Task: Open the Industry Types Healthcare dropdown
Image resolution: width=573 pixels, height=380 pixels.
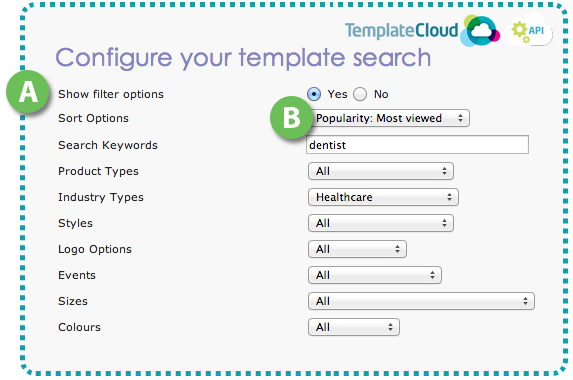Action: (383, 197)
